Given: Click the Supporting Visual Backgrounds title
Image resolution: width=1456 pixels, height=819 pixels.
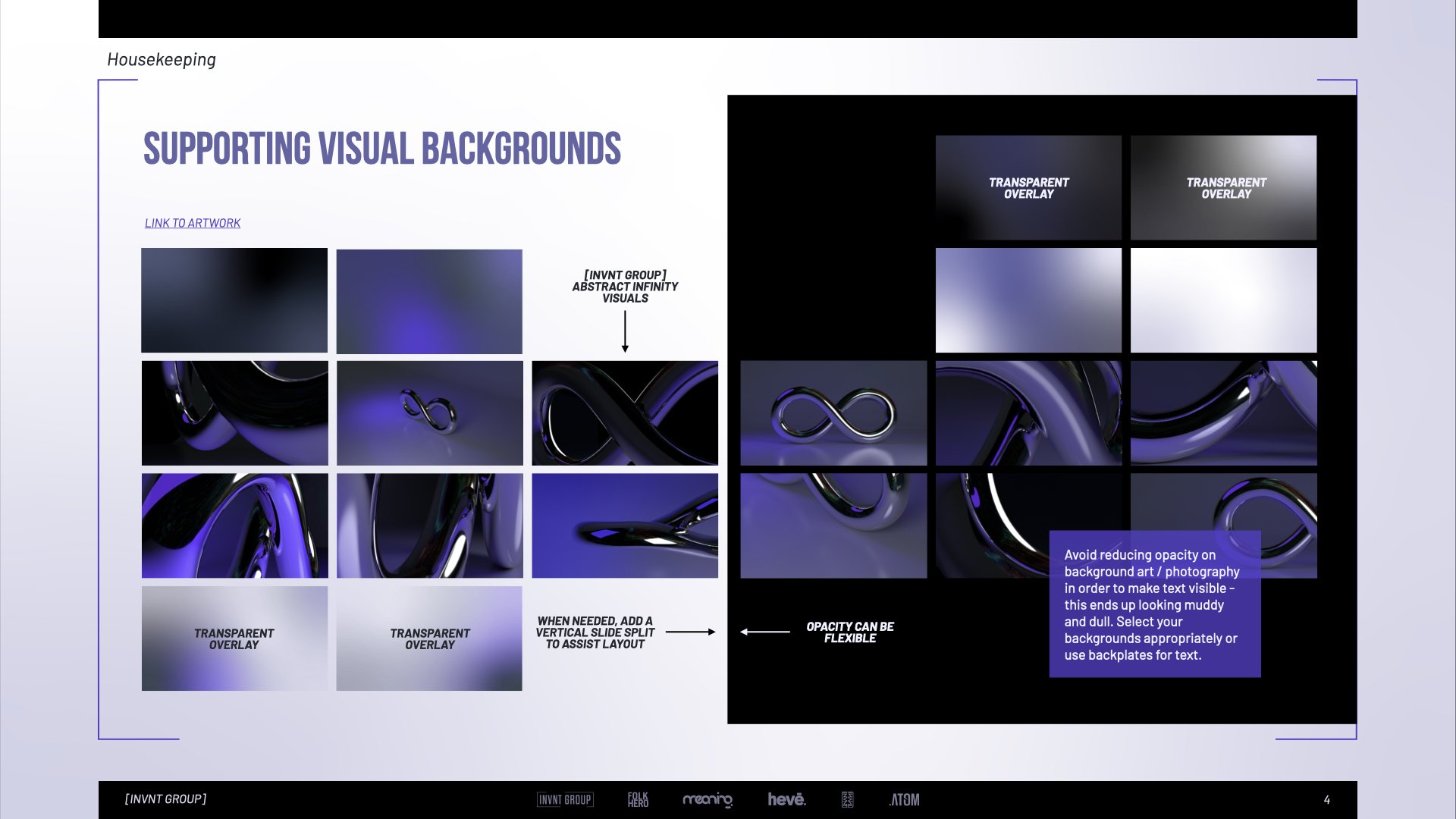Looking at the screenshot, I should [381, 149].
